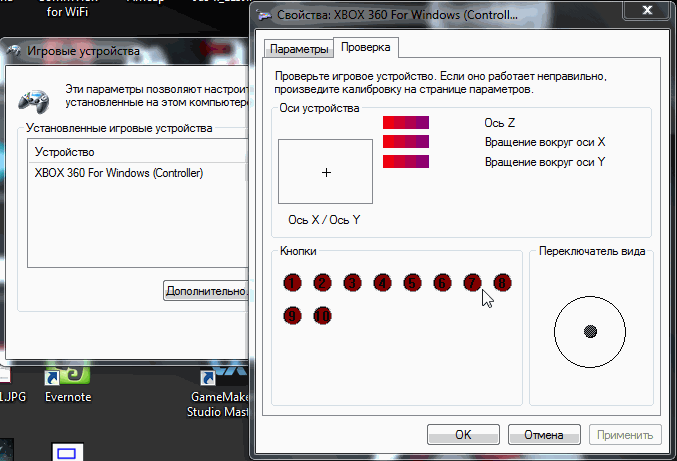This screenshot has height=461, width=677.
Task: Click button indicator 6
Action: point(442,283)
